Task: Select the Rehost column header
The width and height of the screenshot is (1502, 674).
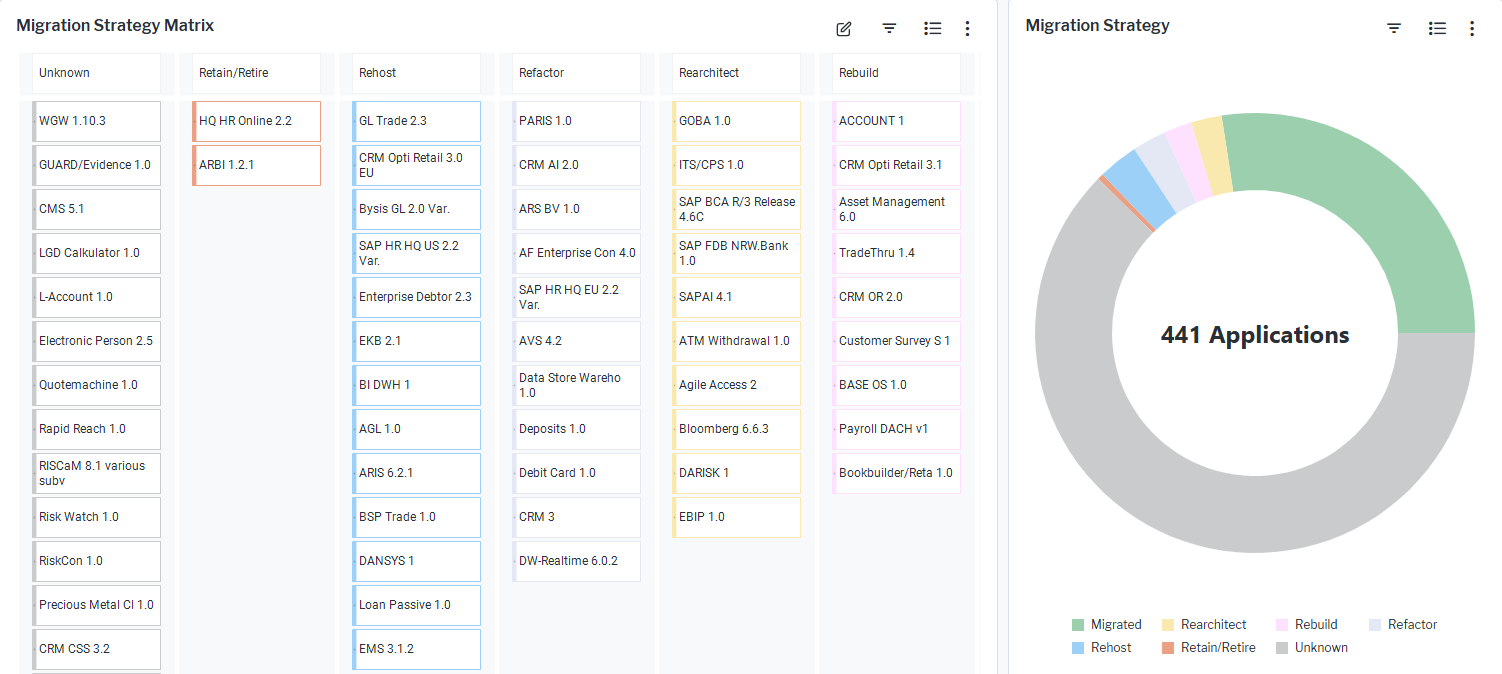Action: click(416, 73)
